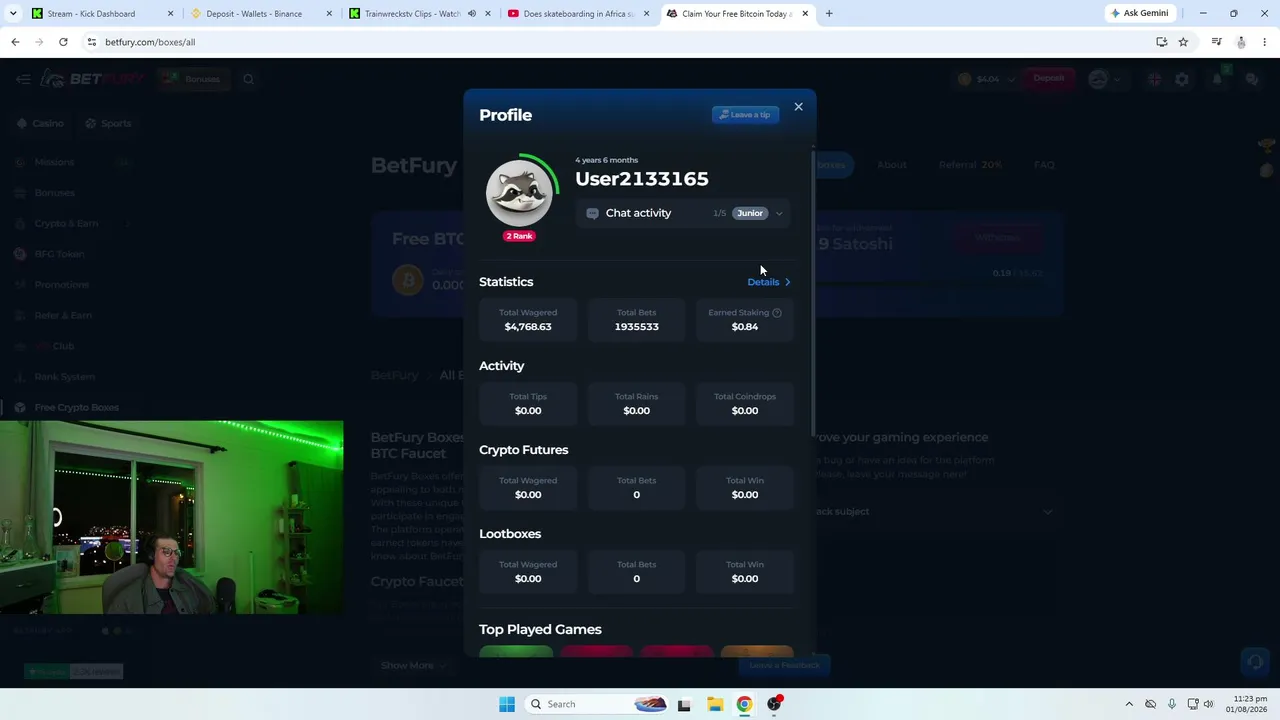
Task: Click the Total Bets 1935533 value
Action: [x=636, y=327]
